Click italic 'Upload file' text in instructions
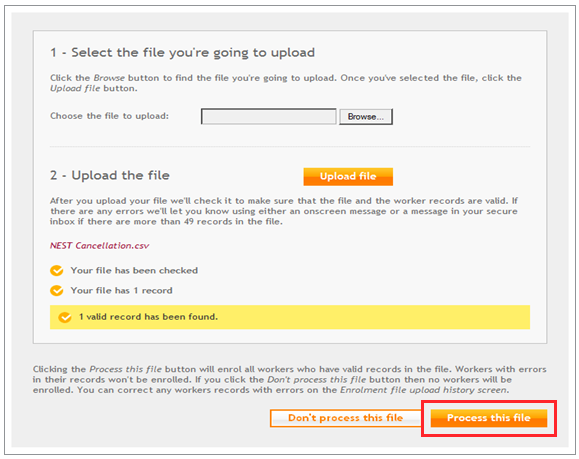579x459 pixels. (x=75, y=88)
